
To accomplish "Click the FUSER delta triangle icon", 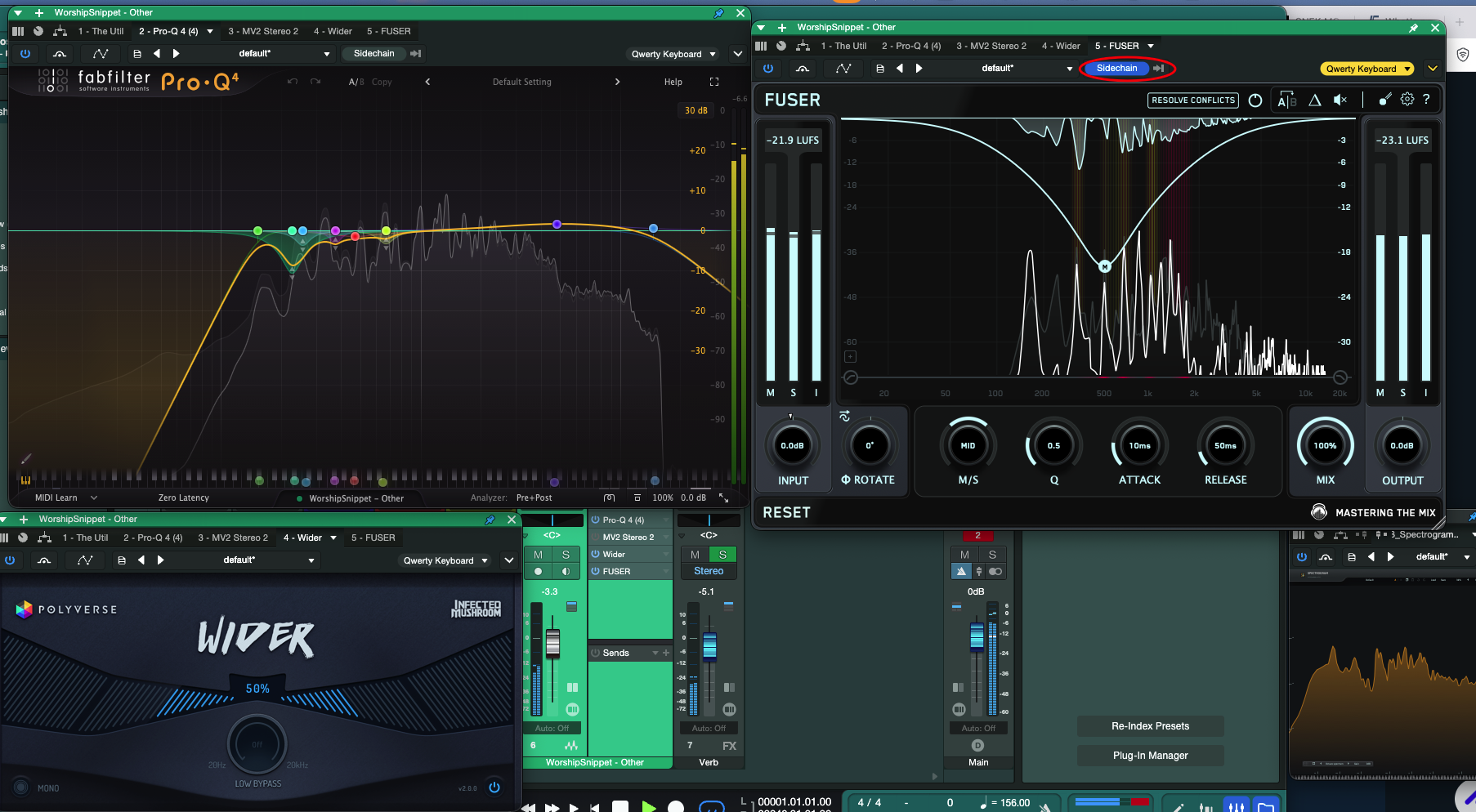I will click(1314, 100).
